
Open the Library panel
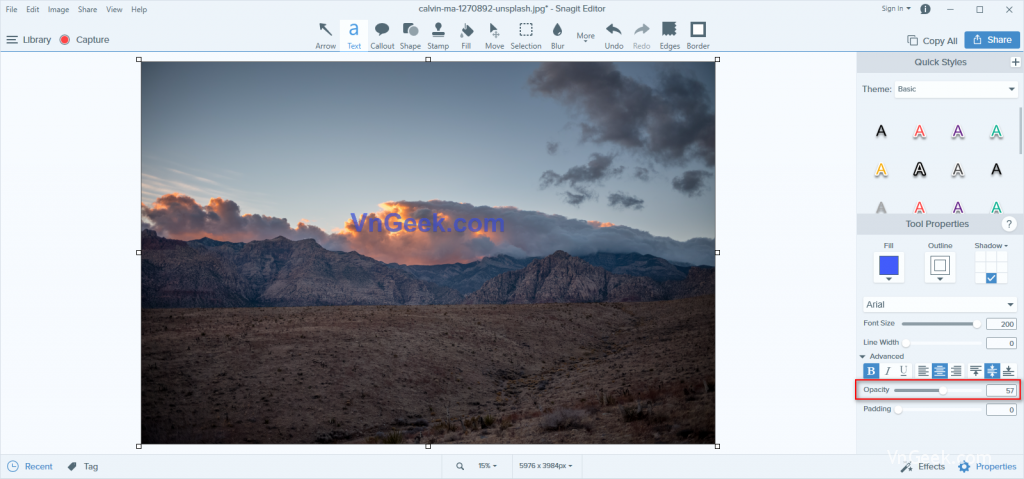tap(29, 40)
